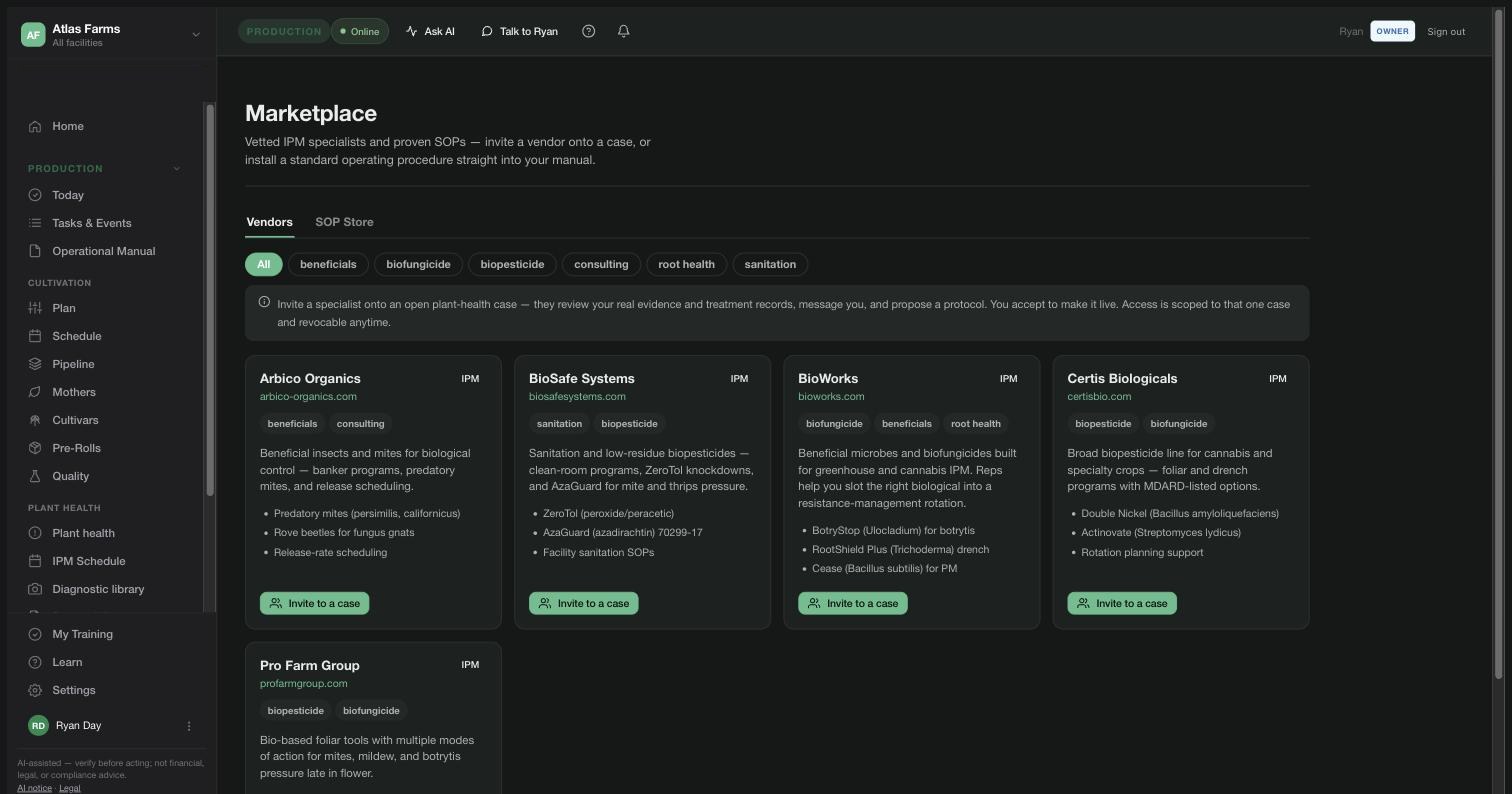Viewport: 1512px width, 794px height.
Task: Click the Plant health alert icon
Action: (x=35, y=533)
